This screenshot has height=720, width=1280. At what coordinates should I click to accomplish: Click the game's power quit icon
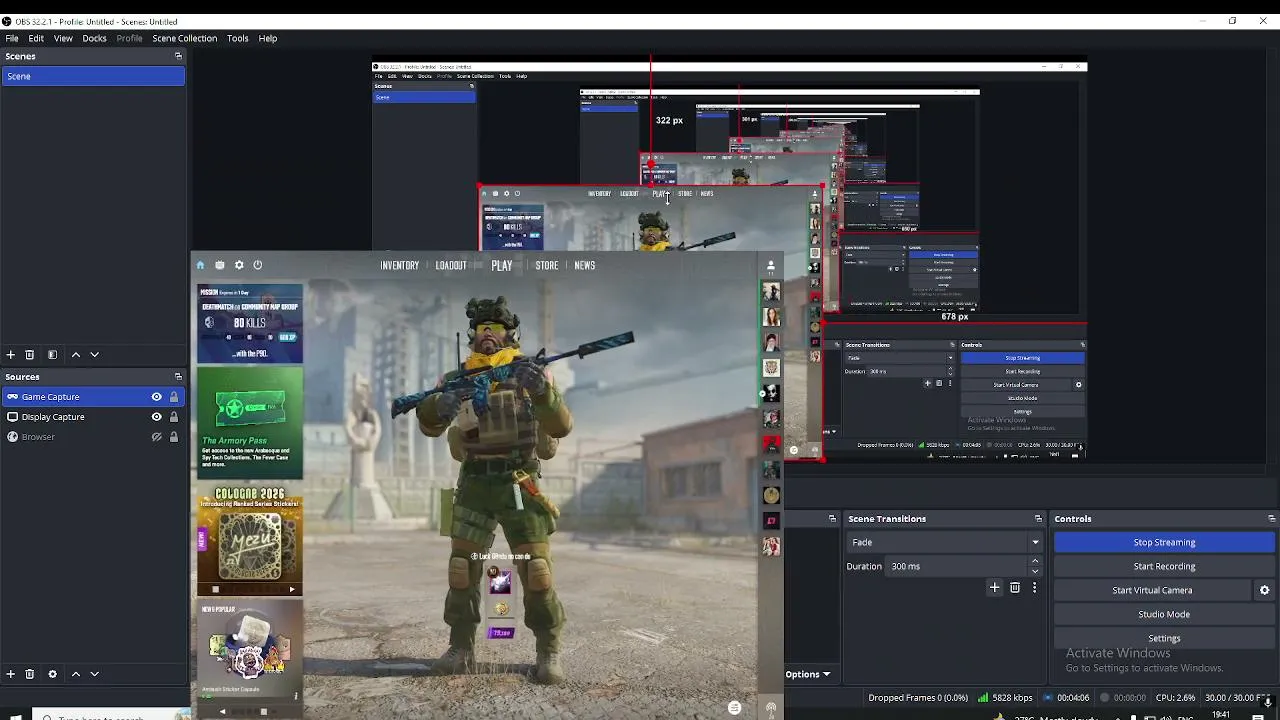[258, 265]
